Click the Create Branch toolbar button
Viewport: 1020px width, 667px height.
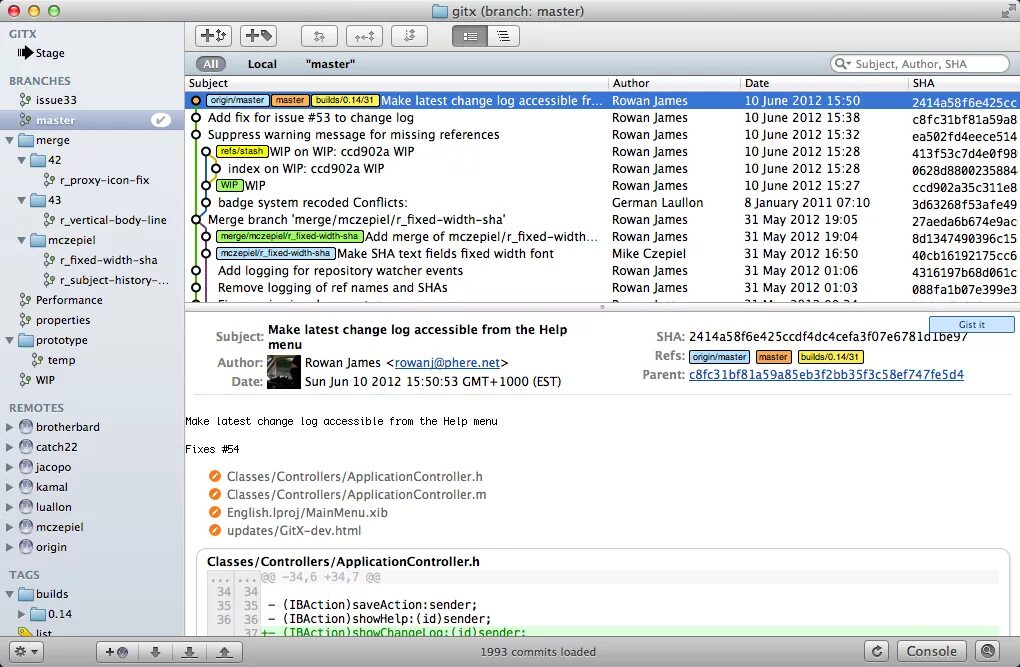tap(213, 36)
